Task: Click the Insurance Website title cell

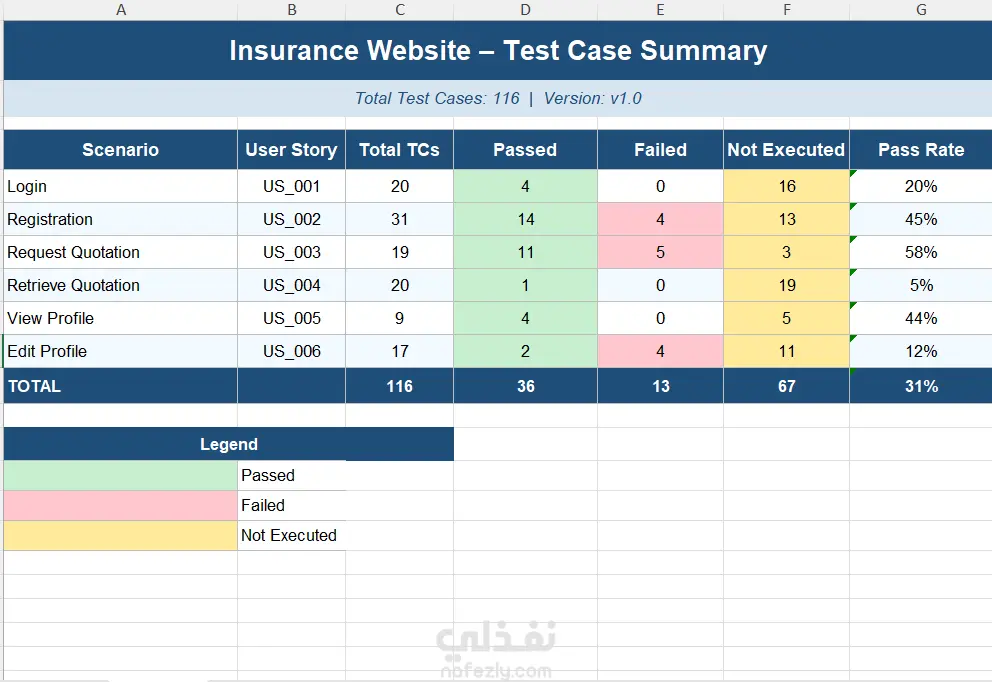Action: click(498, 51)
